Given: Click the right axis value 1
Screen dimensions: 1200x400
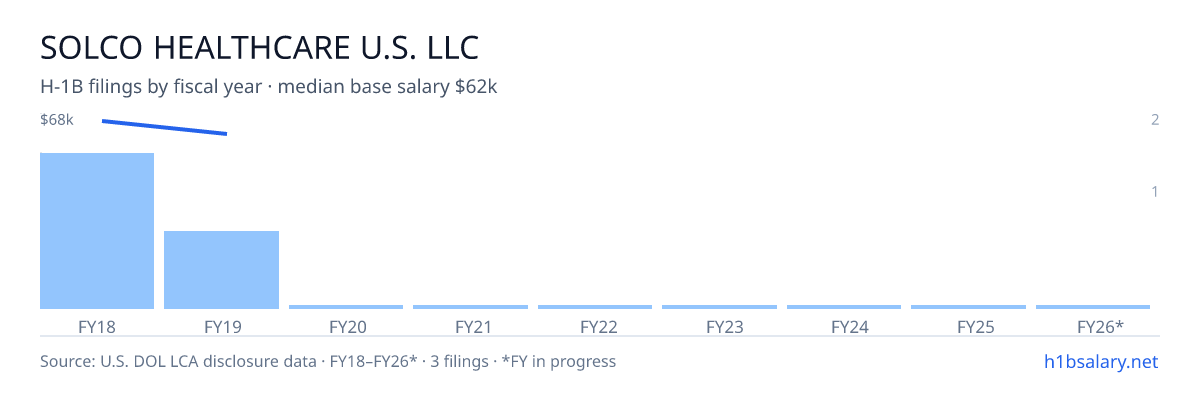Looking at the screenshot, I should 1155,191.
